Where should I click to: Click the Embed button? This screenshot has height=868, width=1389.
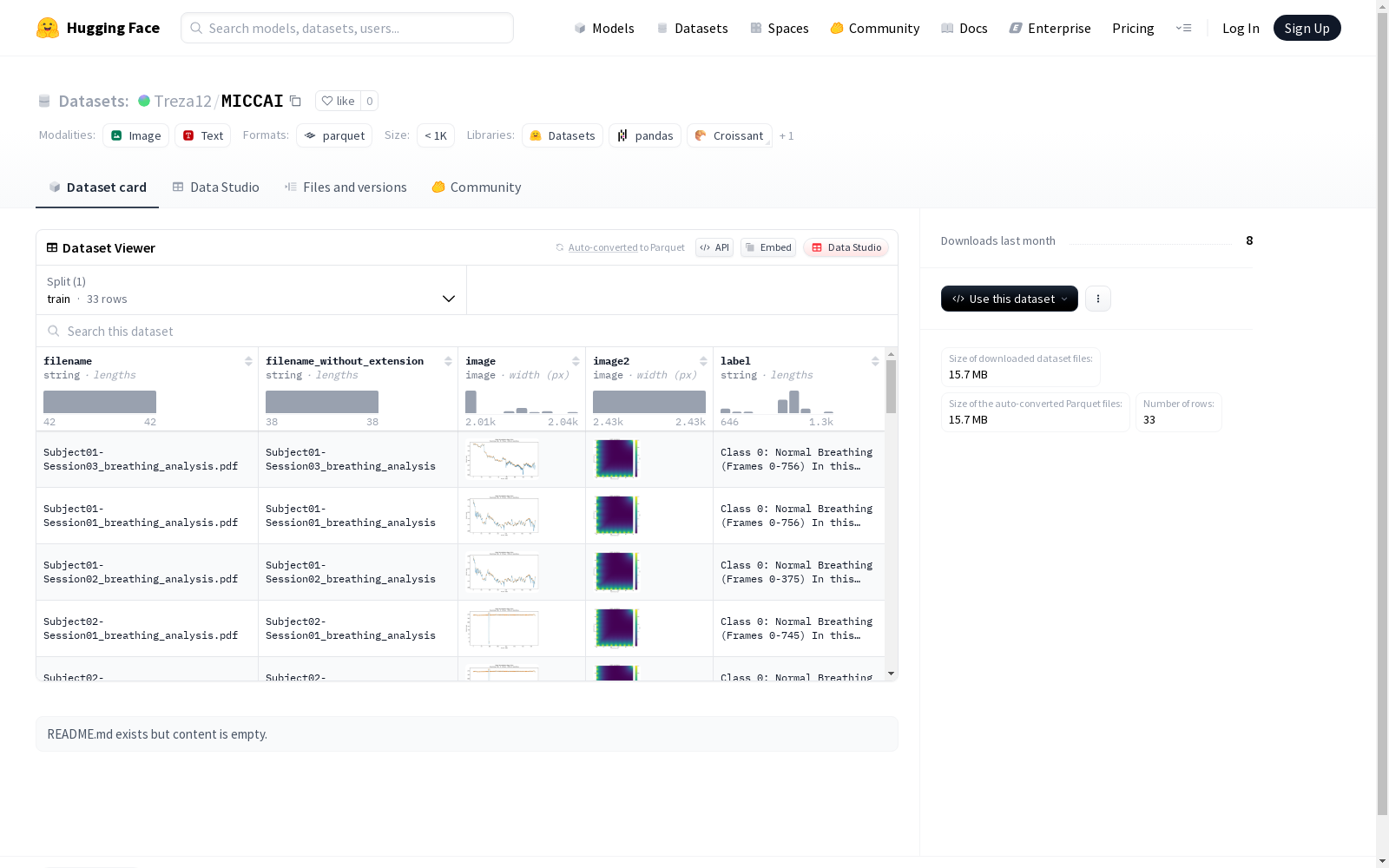(768, 247)
